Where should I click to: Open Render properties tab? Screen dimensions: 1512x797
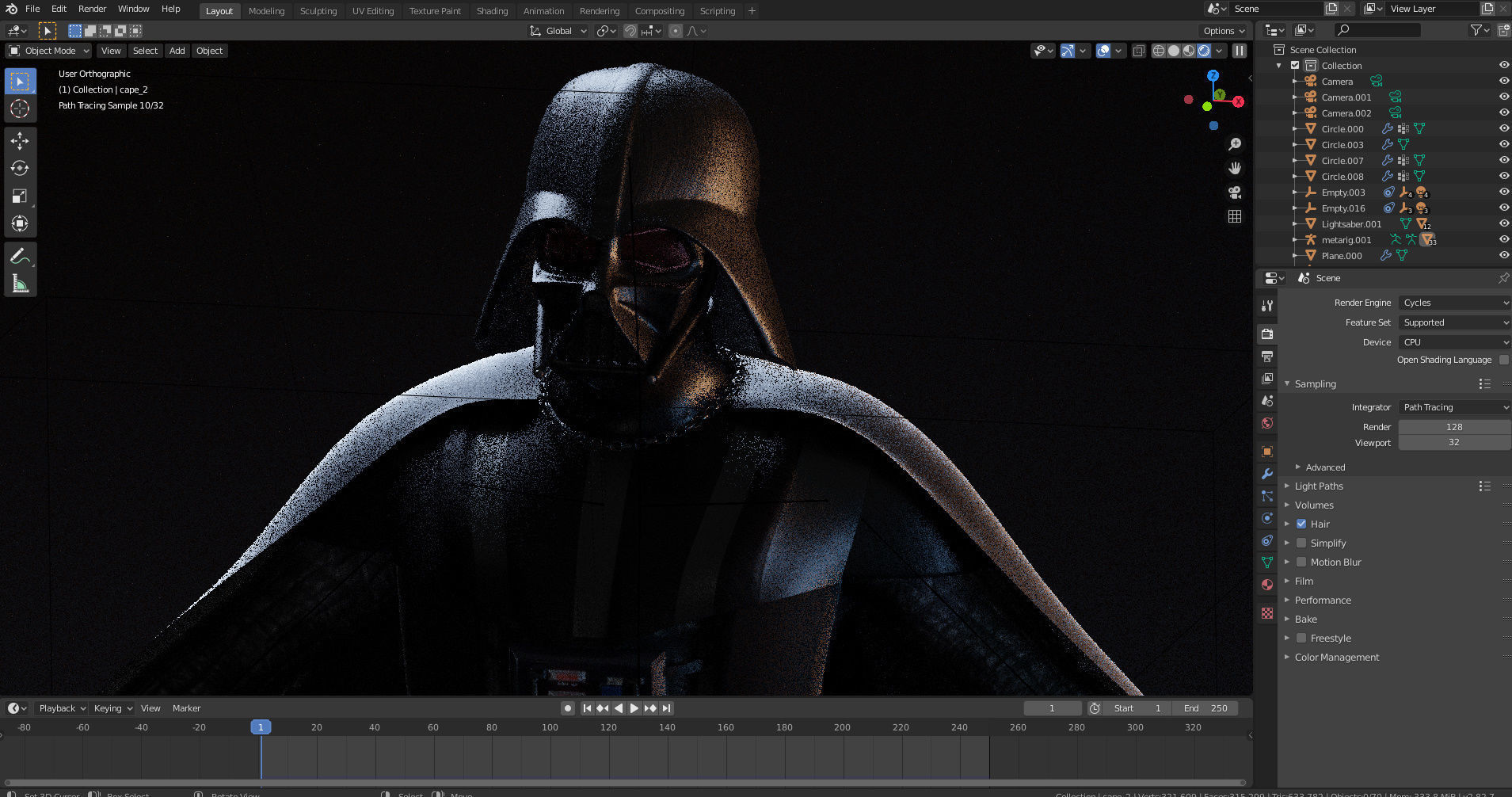(x=1267, y=334)
